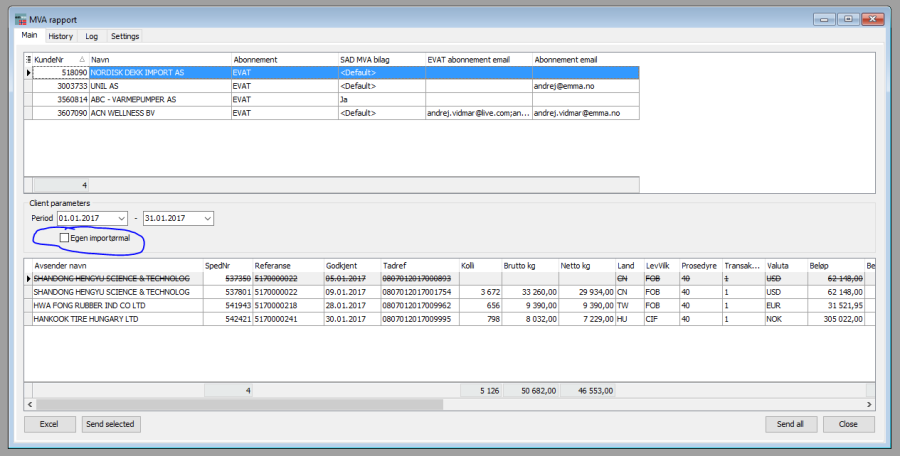Image resolution: width=900 pixels, height=456 pixels.
Task: Click the KundeNr column header
Action: tap(60, 60)
